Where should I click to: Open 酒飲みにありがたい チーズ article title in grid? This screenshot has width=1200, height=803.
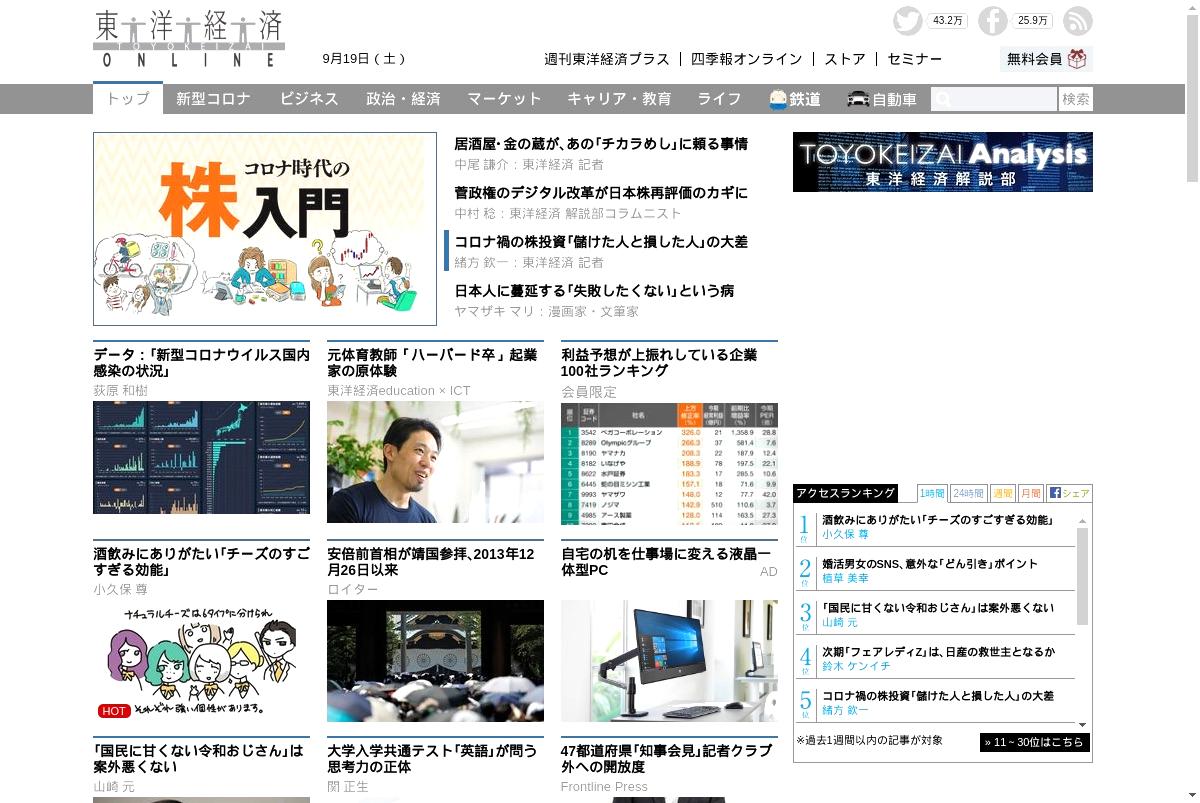point(201,562)
